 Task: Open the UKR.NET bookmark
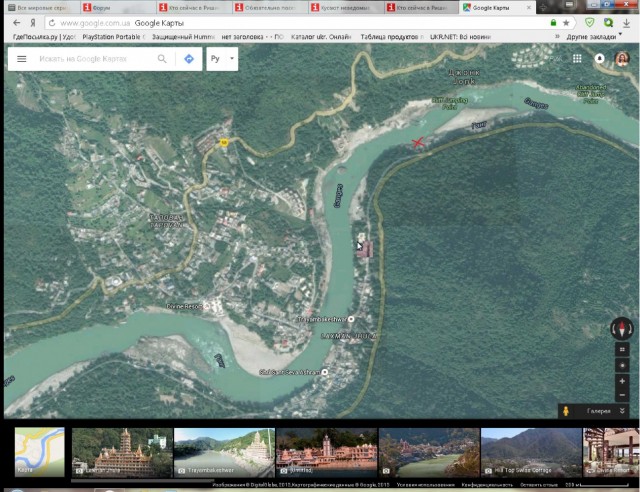point(462,36)
